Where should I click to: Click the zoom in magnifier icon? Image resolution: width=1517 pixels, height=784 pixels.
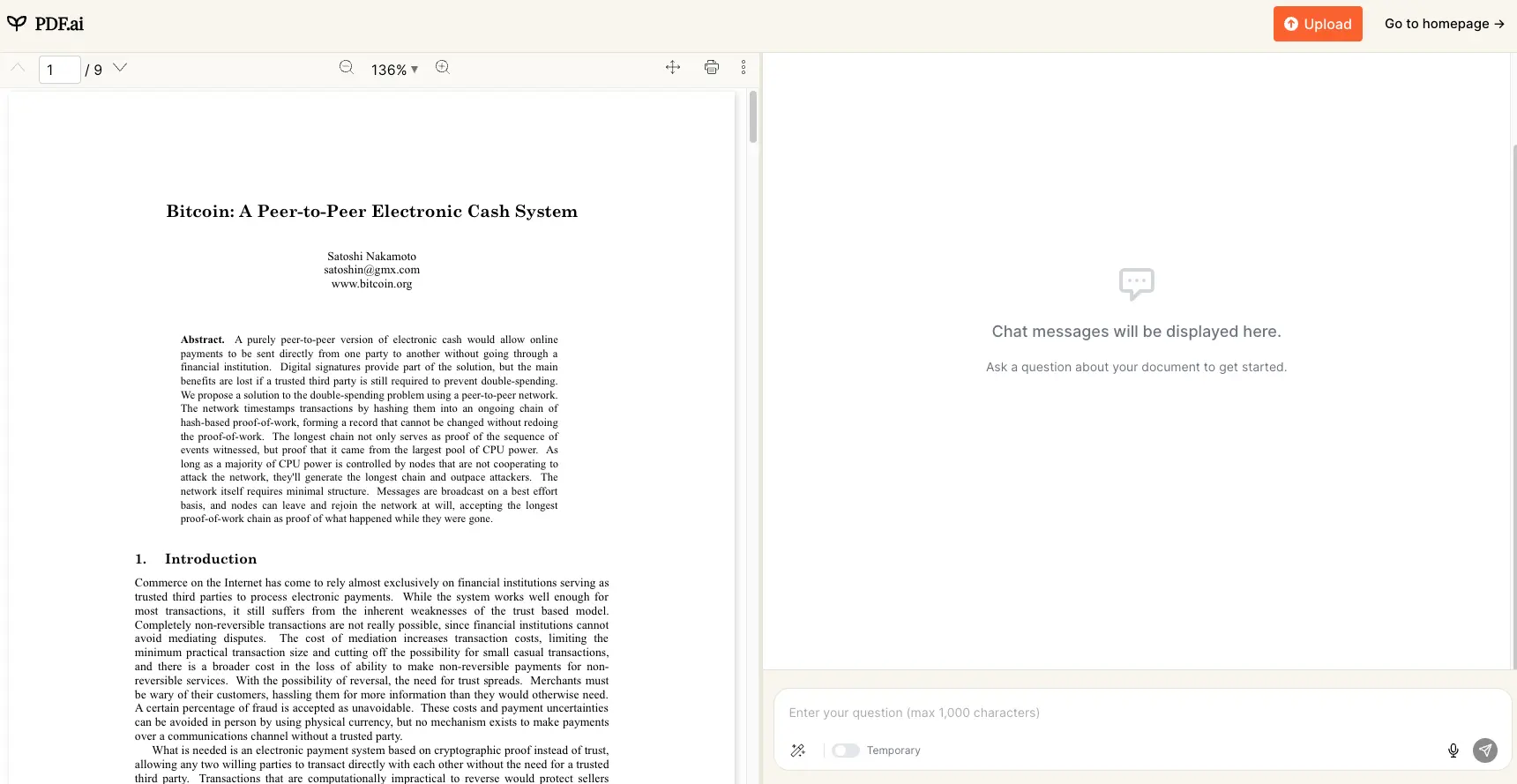(x=443, y=68)
